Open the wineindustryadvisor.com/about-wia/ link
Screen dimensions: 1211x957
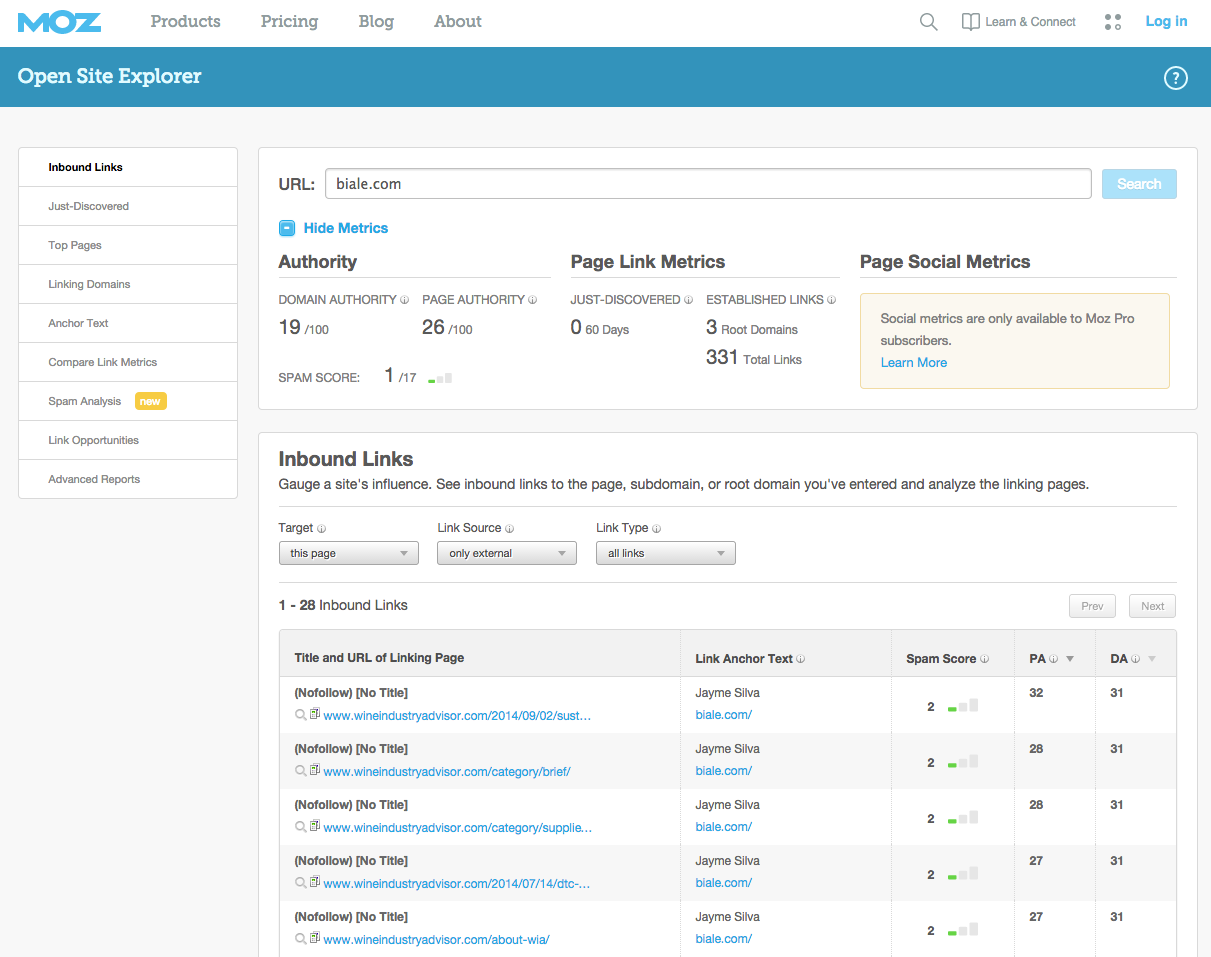click(437, 939)
